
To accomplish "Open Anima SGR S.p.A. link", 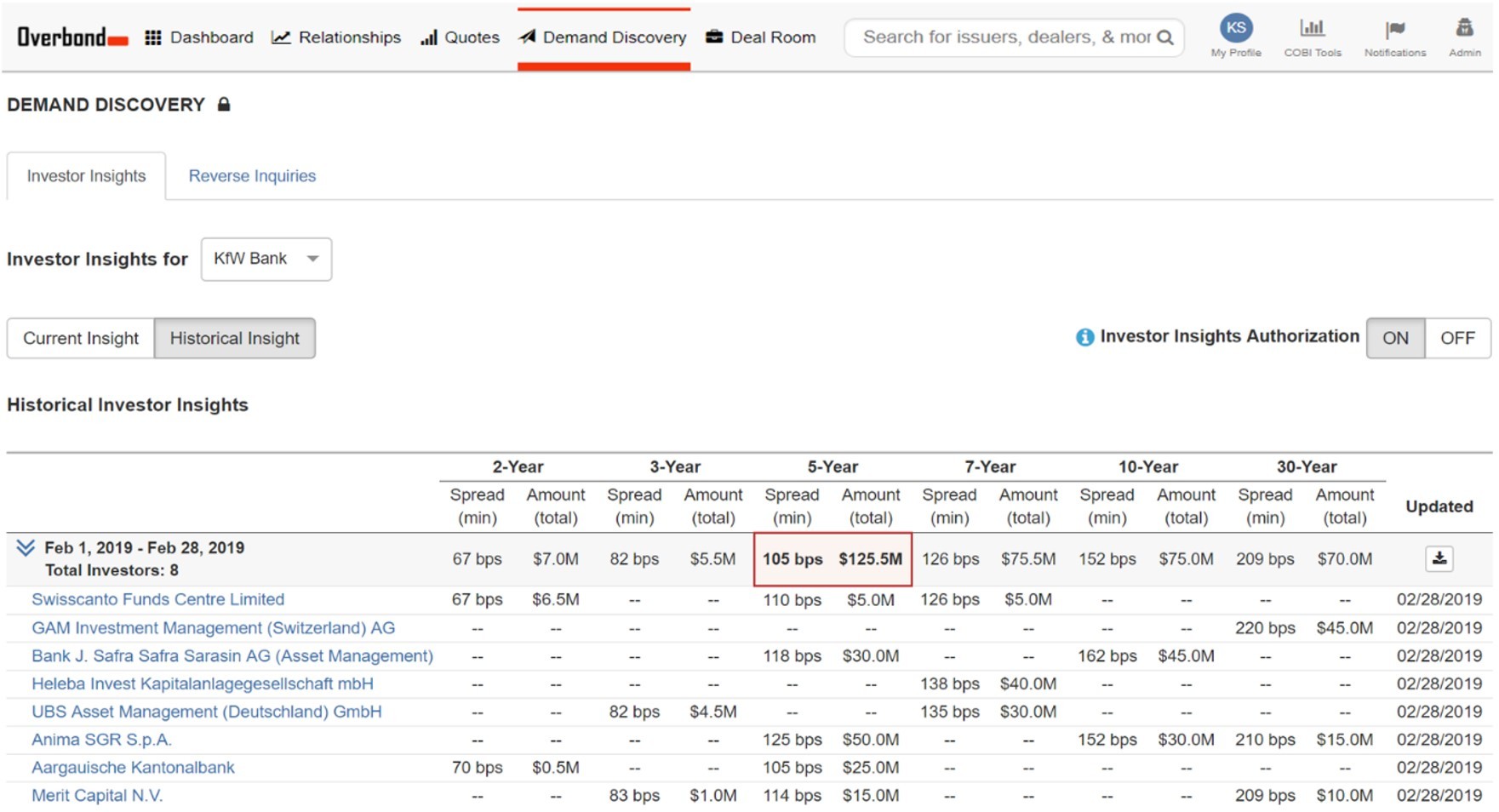I will pyautogui.click(x=101, y=740).
